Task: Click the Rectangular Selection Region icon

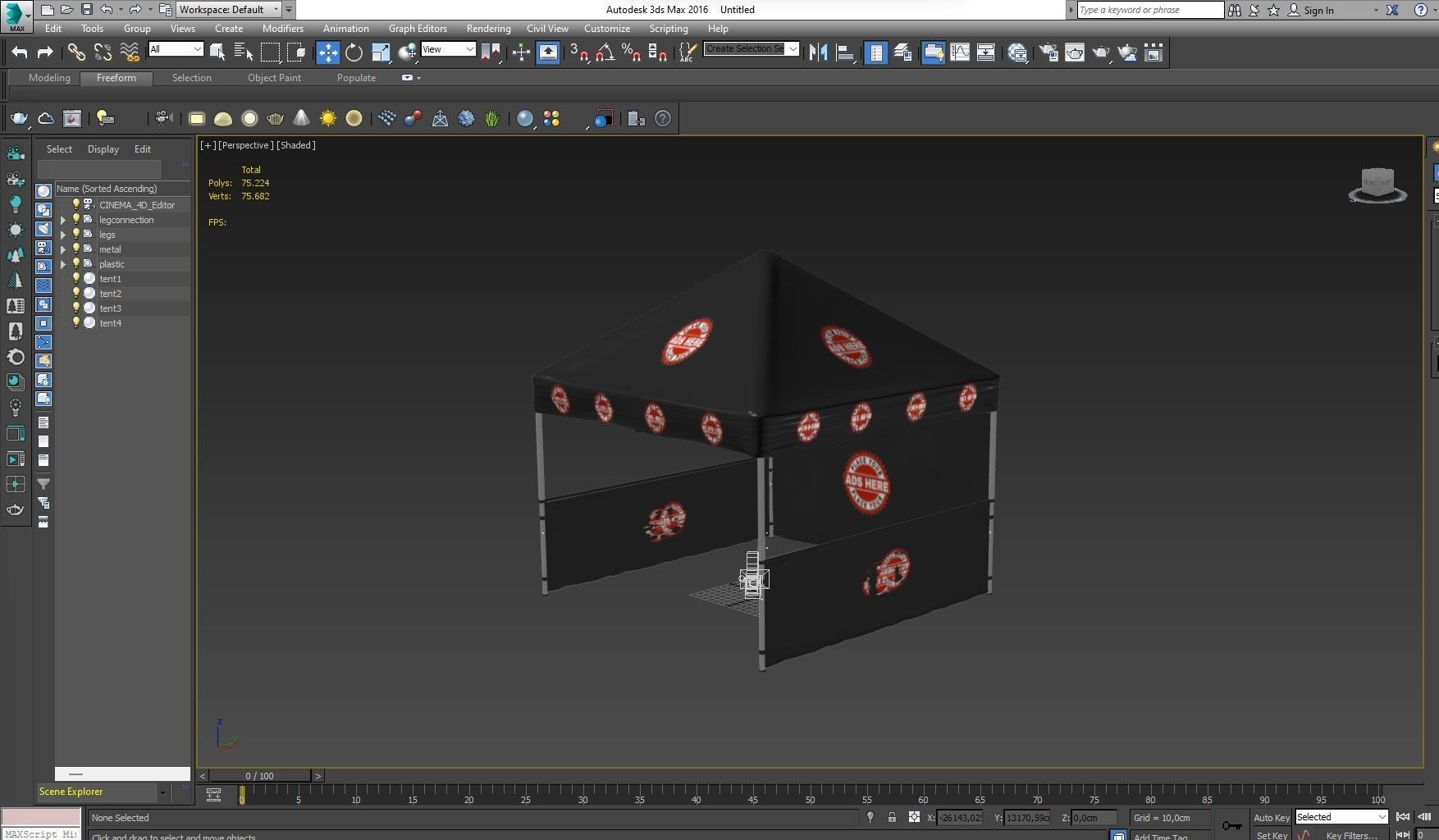Action: (x=270, y=52)
